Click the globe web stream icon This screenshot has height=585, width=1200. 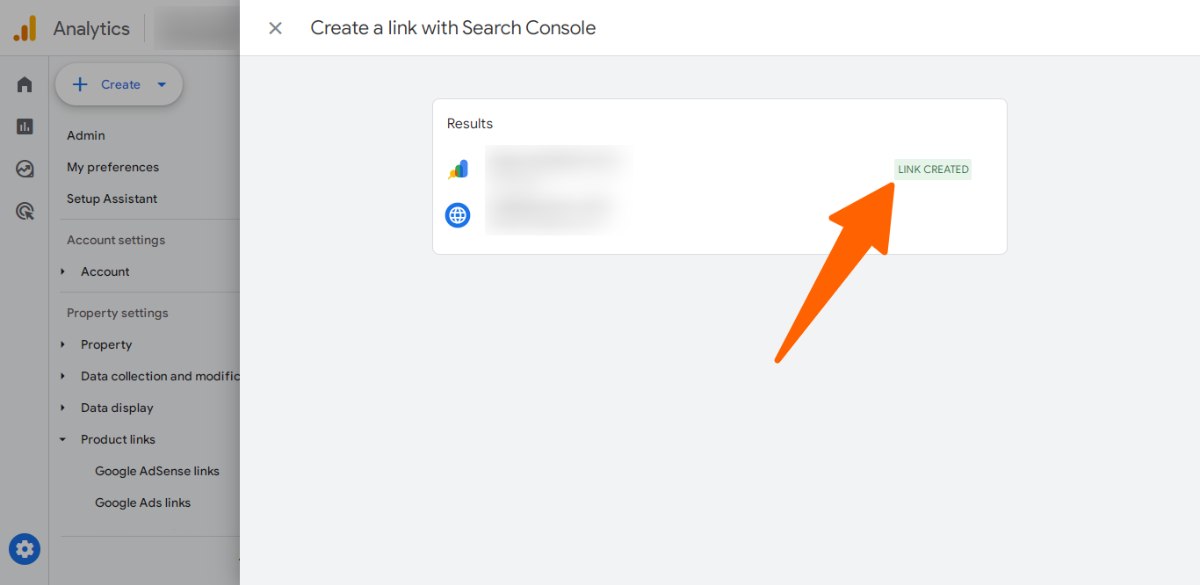[x=458, y=215]
